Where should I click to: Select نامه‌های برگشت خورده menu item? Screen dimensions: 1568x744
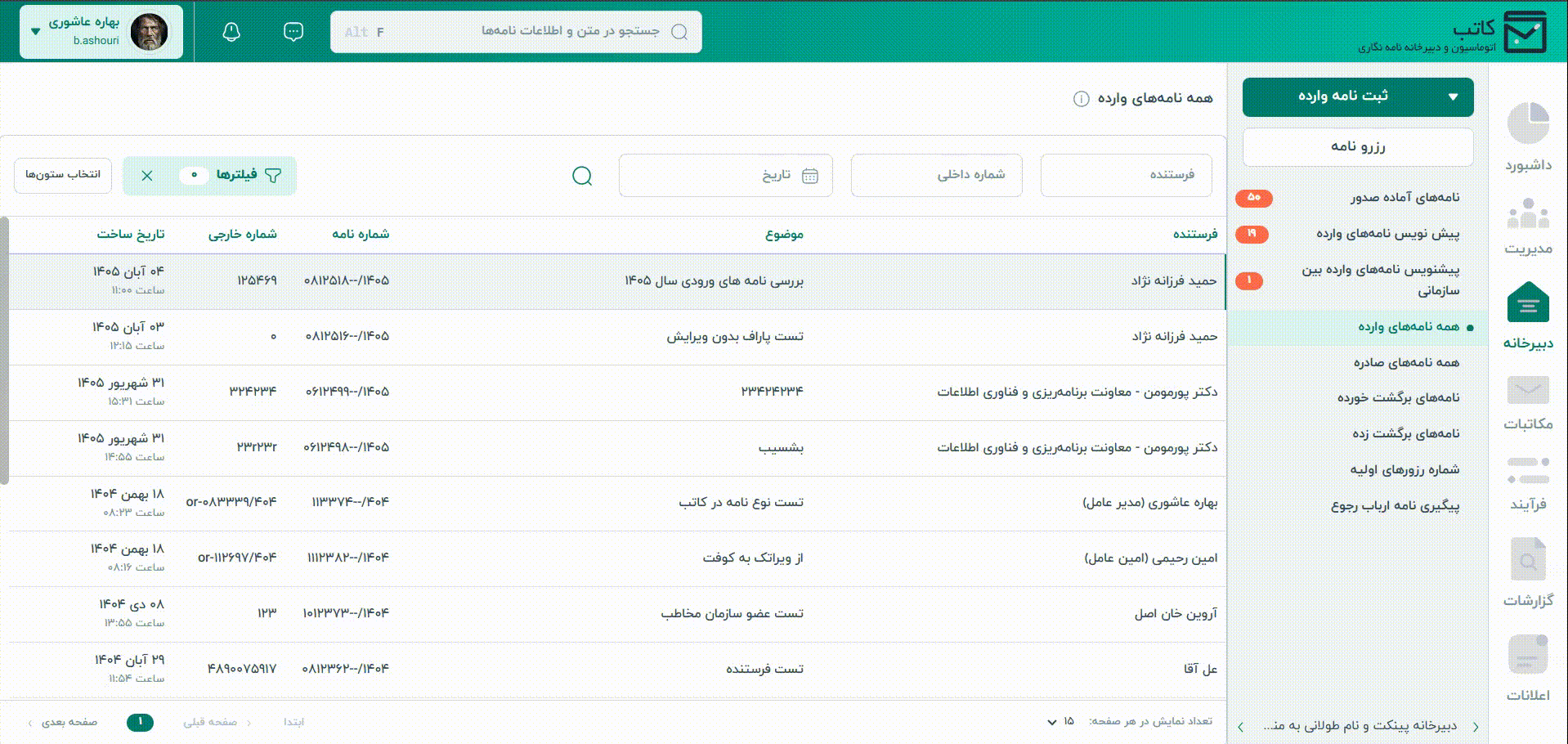click(1398, 398)
